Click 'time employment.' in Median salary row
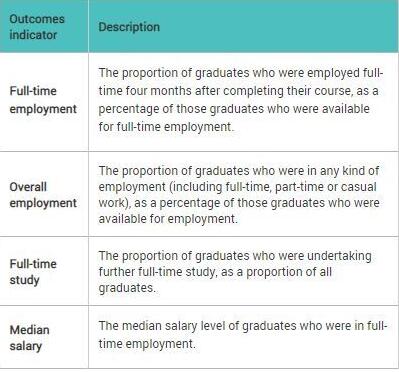 (x=147, y=344)
